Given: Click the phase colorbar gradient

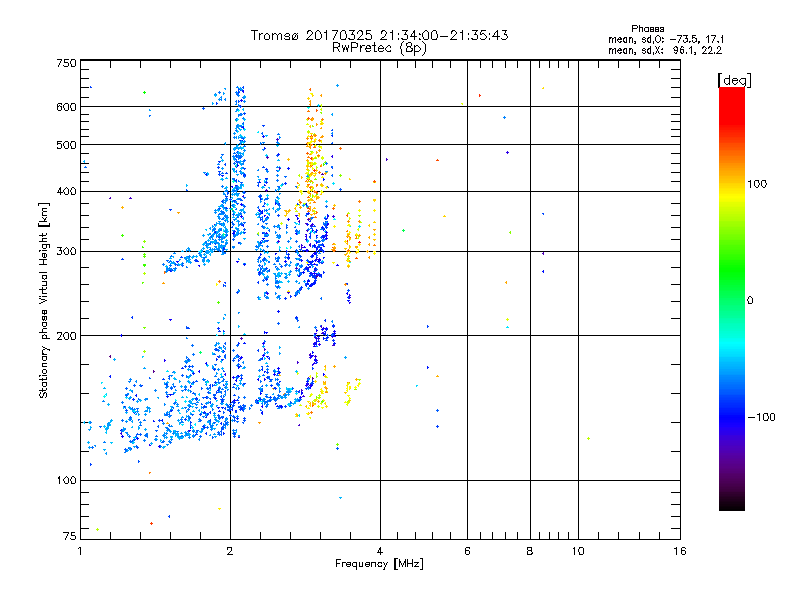Looking at the screenshot, I should click(732, 298).
